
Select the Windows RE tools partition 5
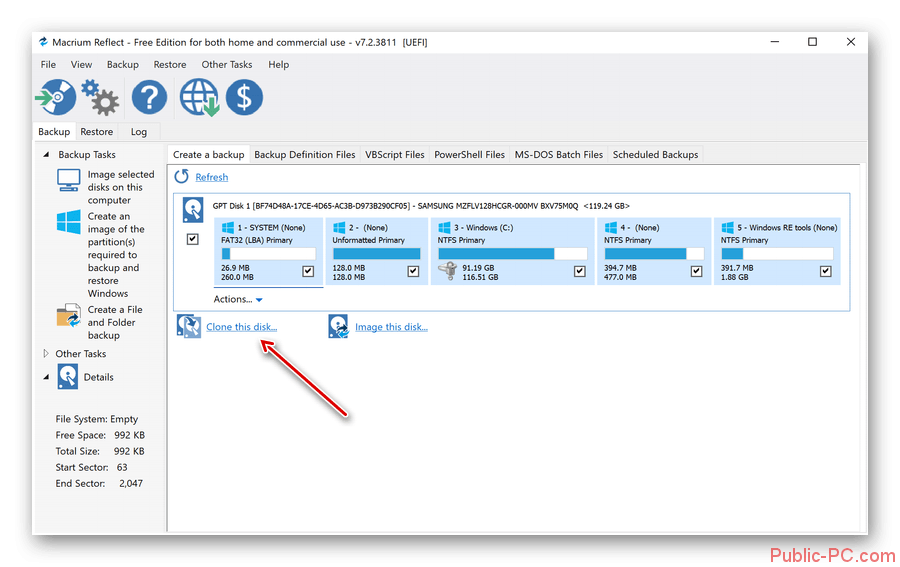coord(777,250)
